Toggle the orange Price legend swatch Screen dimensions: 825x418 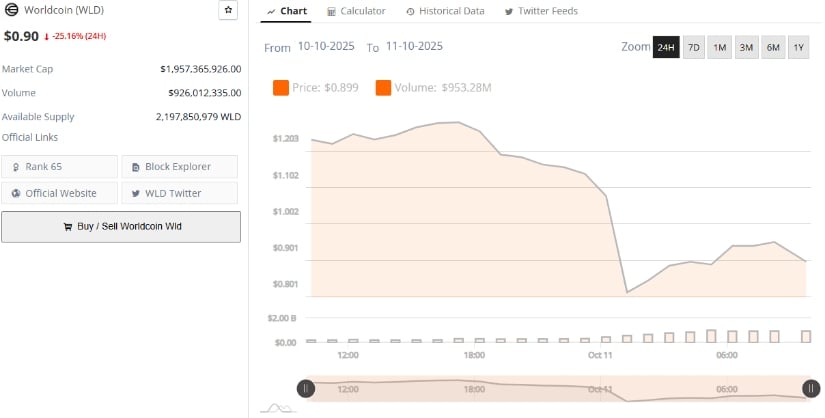point(281,88)
